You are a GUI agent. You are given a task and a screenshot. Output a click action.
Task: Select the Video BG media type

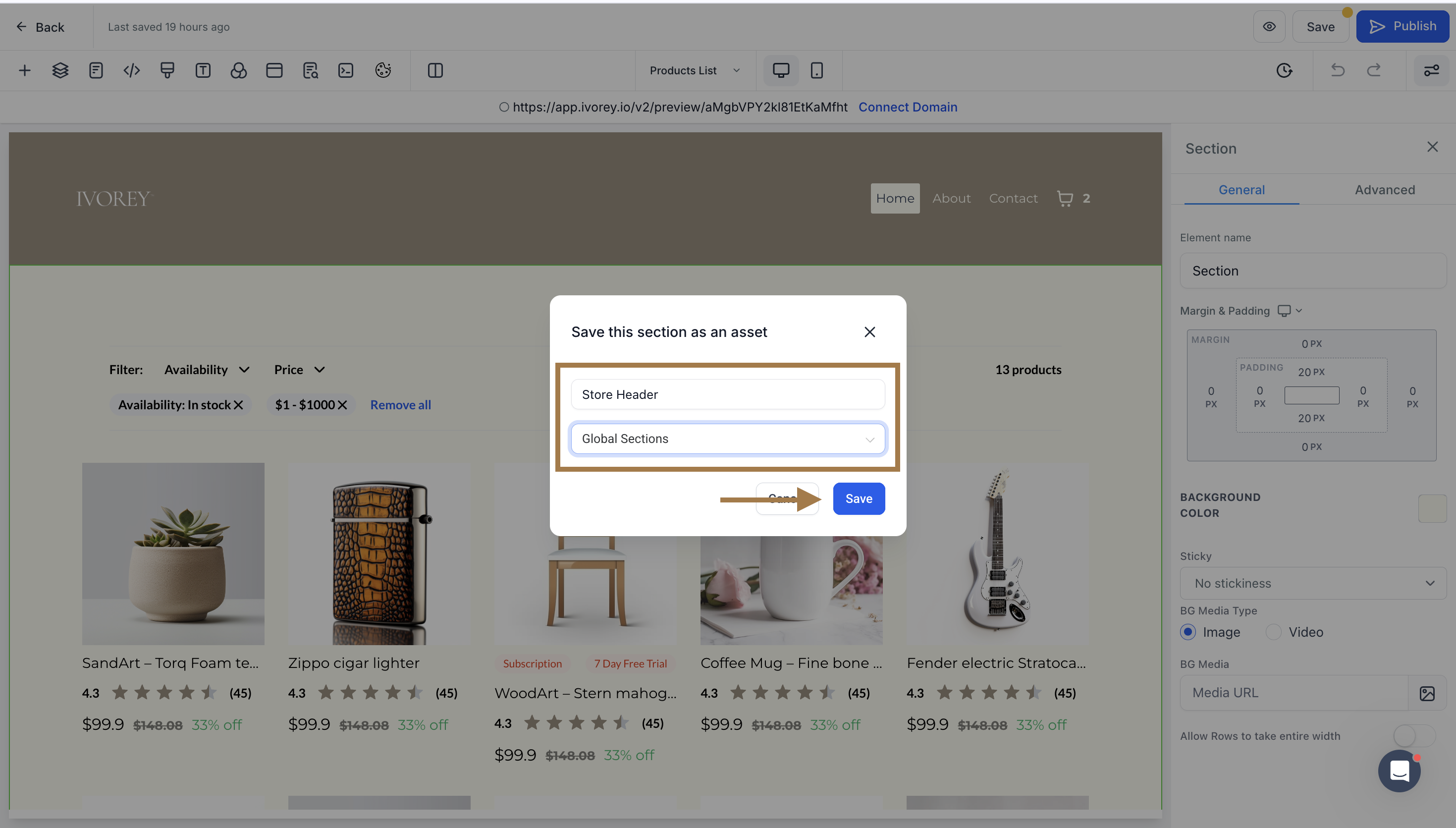(1274, 632)
